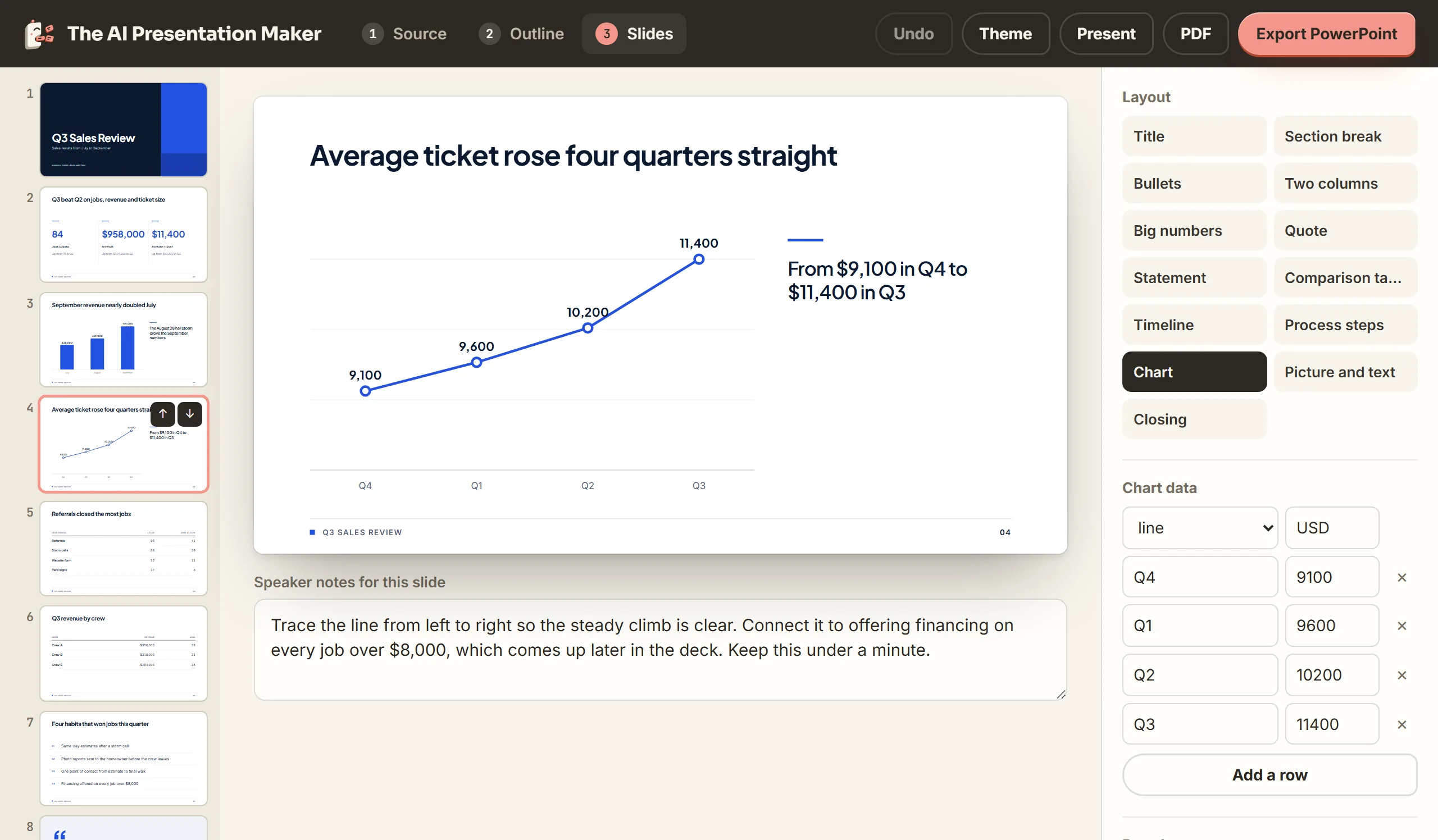Edit the 9600 value field
Viewport: 1438px width, 840px height.
pyautogui.click(x=1332, y=626)
